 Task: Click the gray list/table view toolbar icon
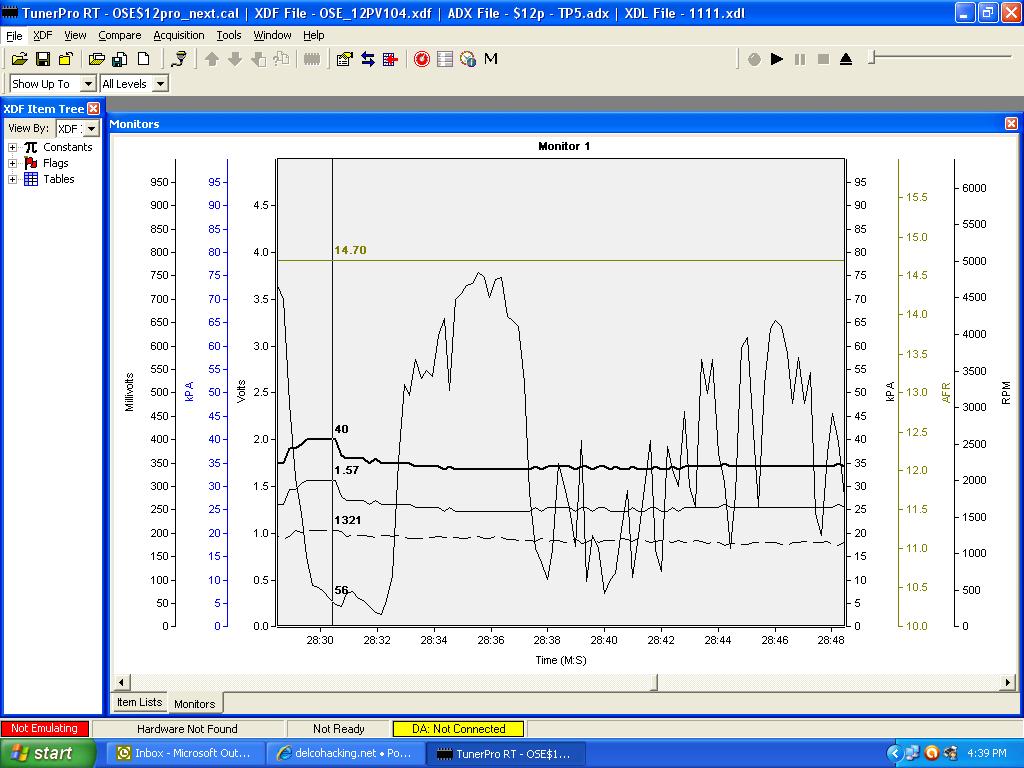coord(445,59)
